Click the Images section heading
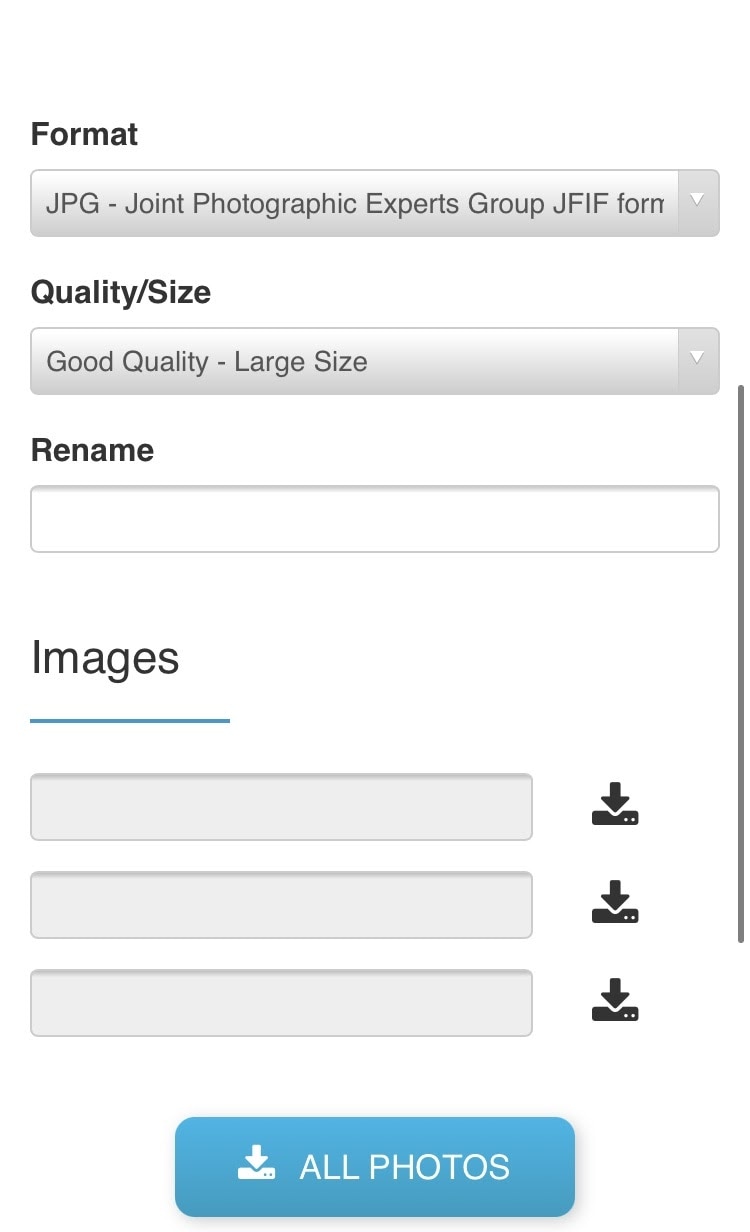750x1232 pixels. 105,658
